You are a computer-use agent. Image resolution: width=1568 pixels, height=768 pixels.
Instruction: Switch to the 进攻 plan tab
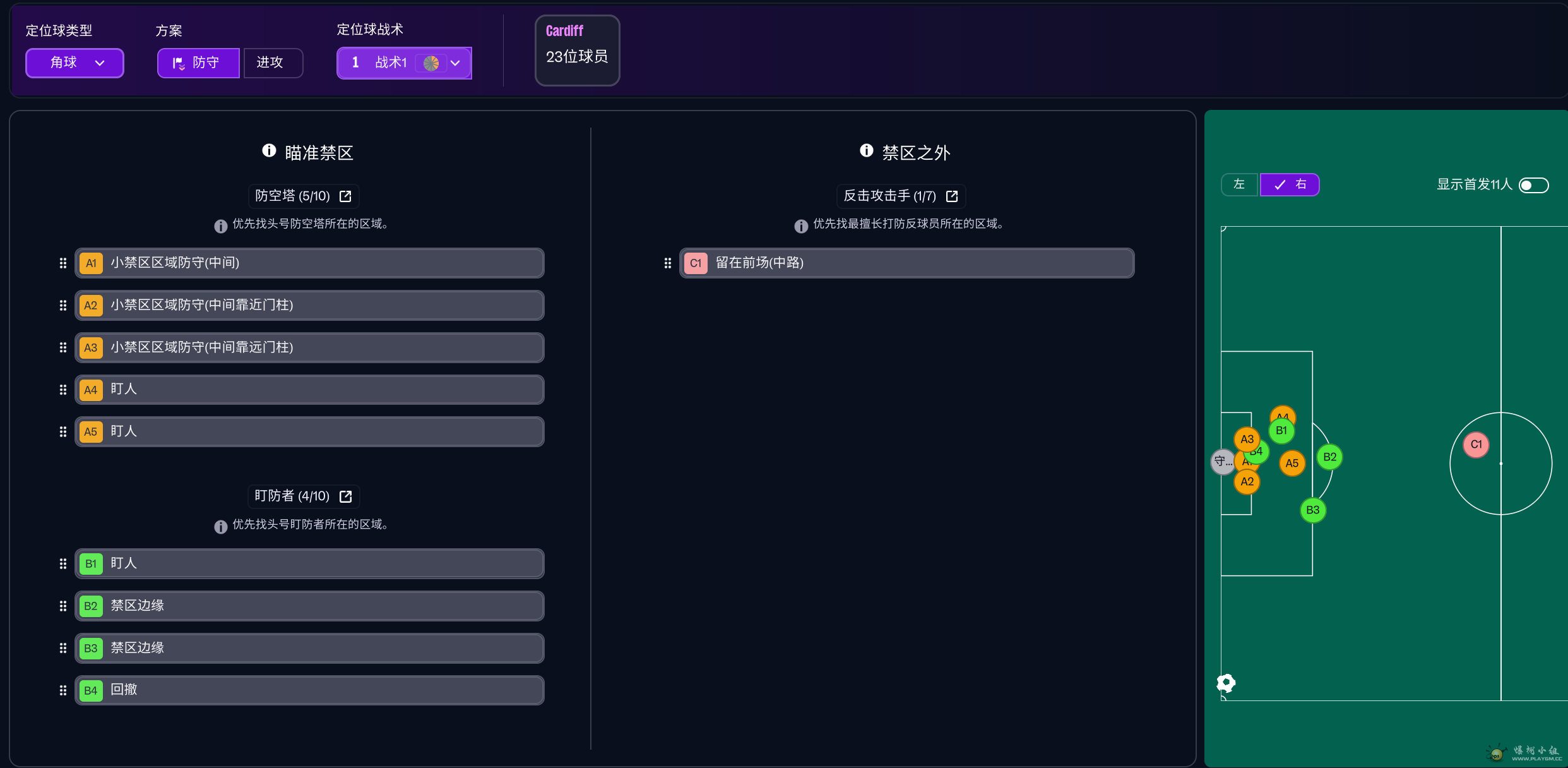273,63
